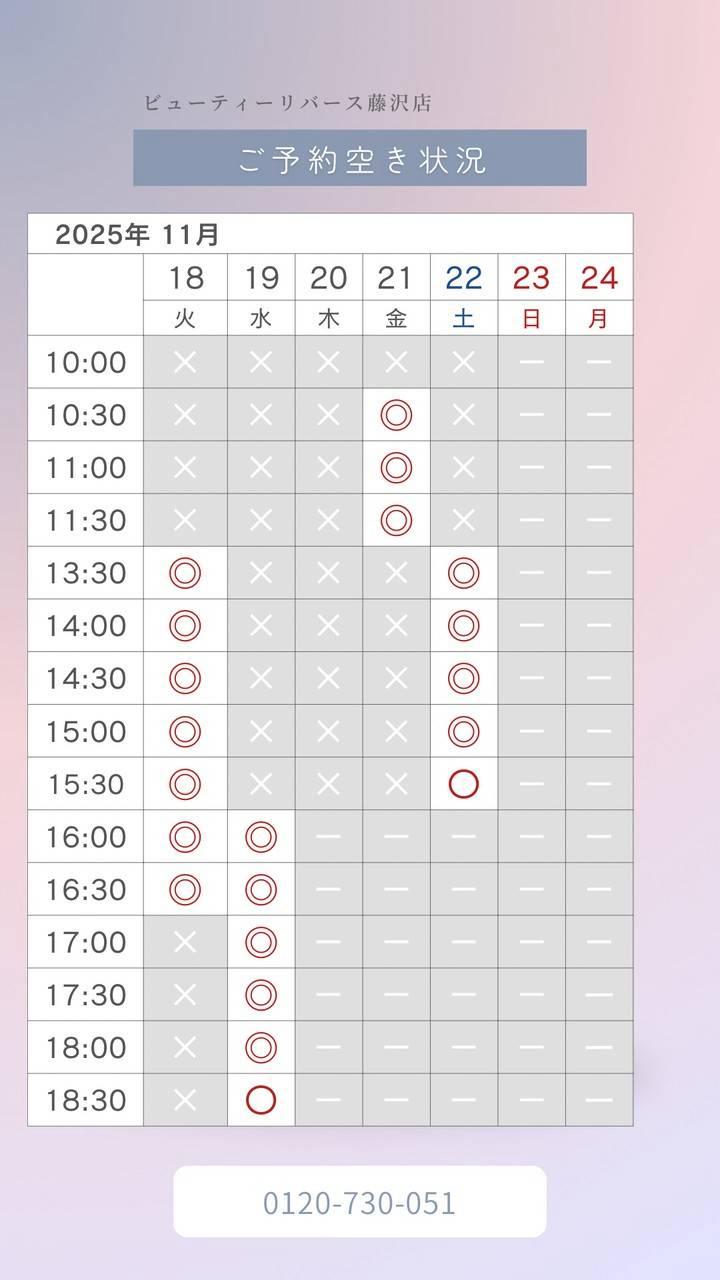Click the 2025年 11月 month label

pos(137,235)
